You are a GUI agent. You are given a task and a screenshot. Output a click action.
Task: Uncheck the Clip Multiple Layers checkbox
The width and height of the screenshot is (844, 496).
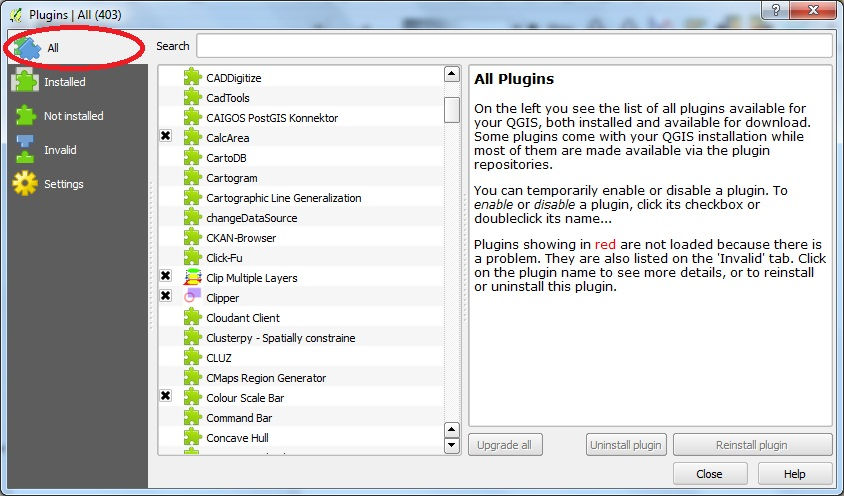point(166,276)
